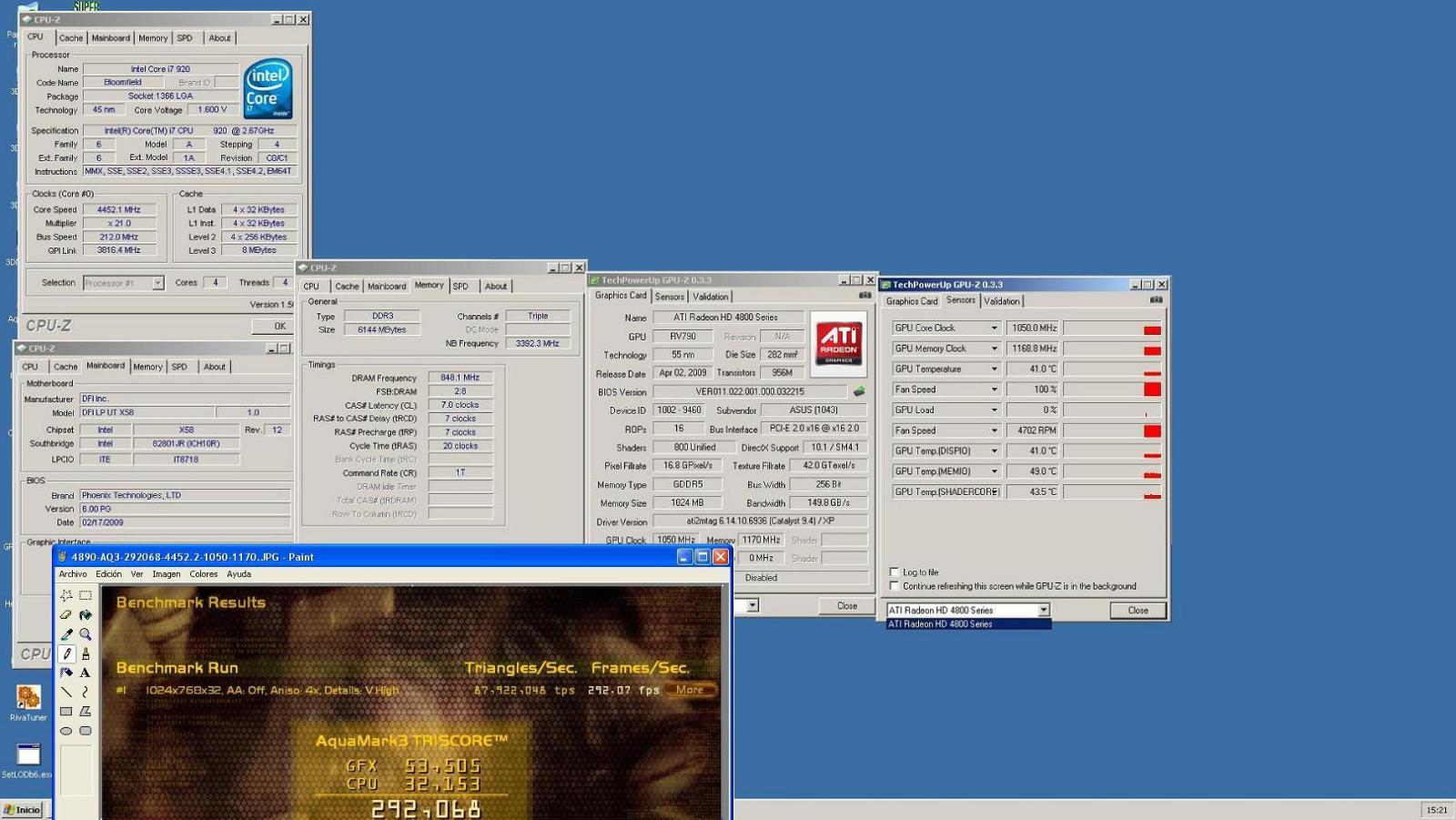Image resolution: width=1456 pixels, height=820 pixels.
Task: Pick the Eraser tool in Paint
Action: (66, 615)
